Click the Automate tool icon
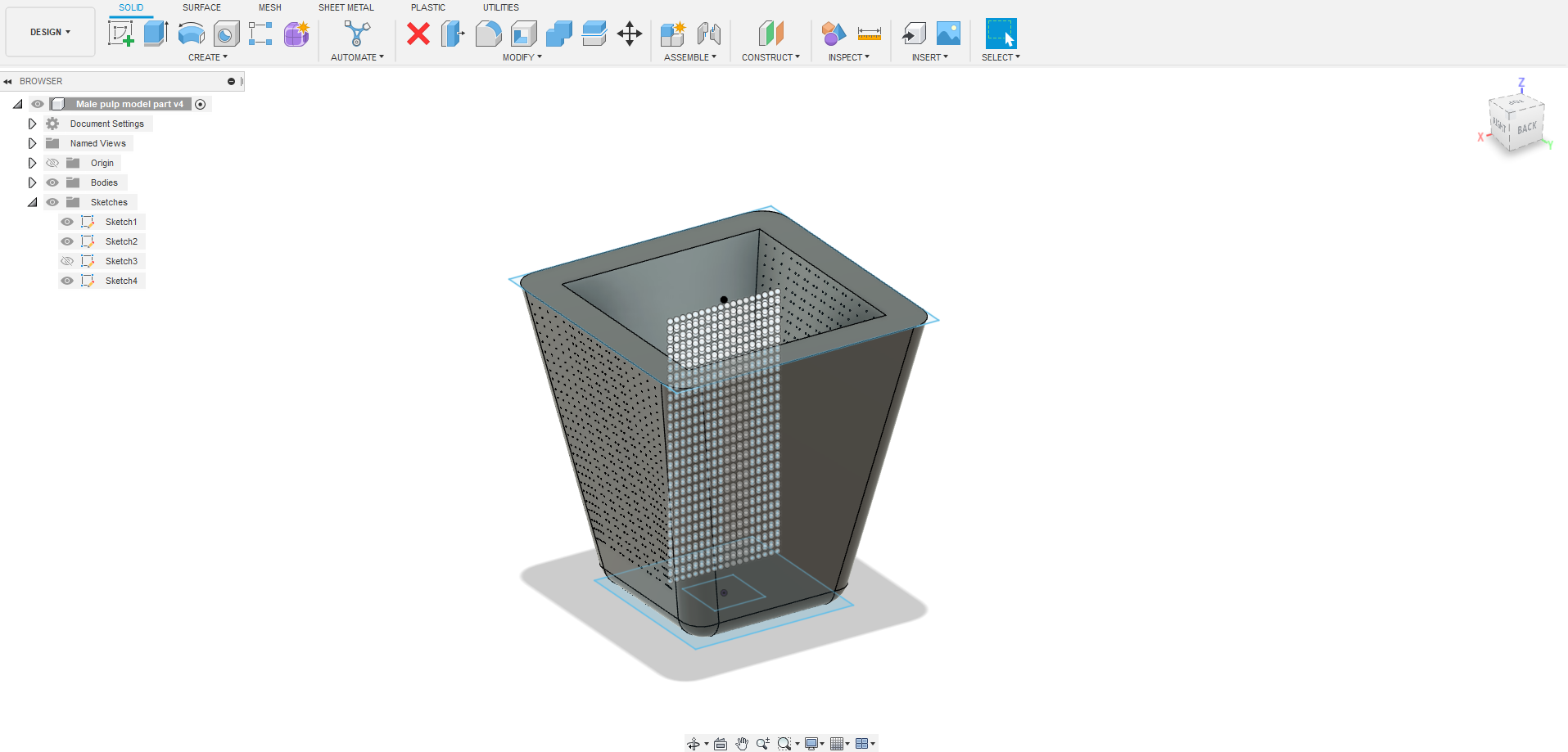 [x=357, y=34]
